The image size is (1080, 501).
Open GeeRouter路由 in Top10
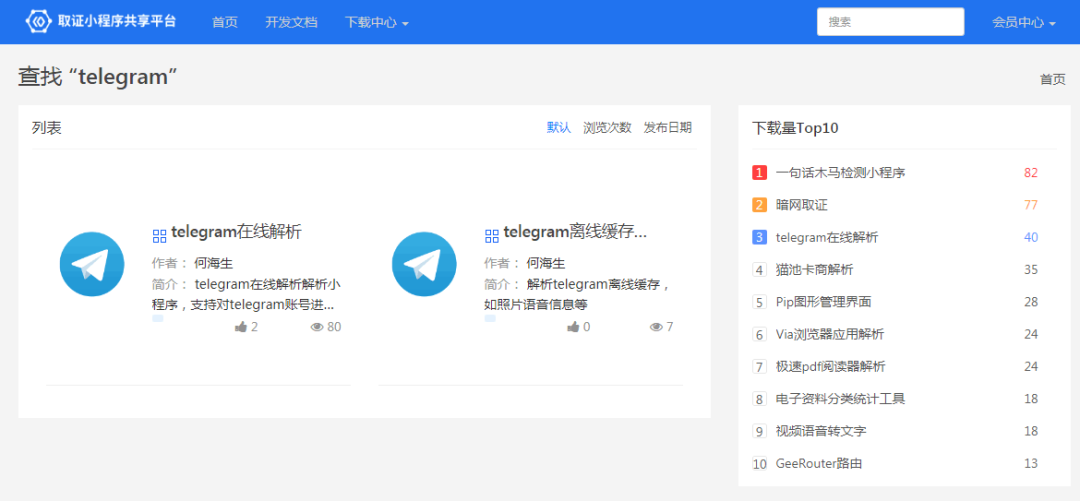point(818,464)
